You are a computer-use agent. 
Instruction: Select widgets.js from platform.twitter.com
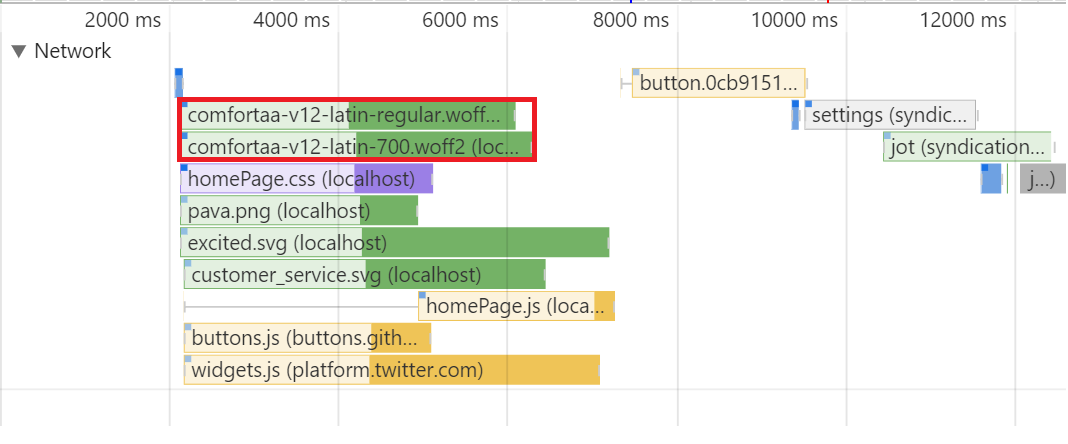tap(391, 371)
